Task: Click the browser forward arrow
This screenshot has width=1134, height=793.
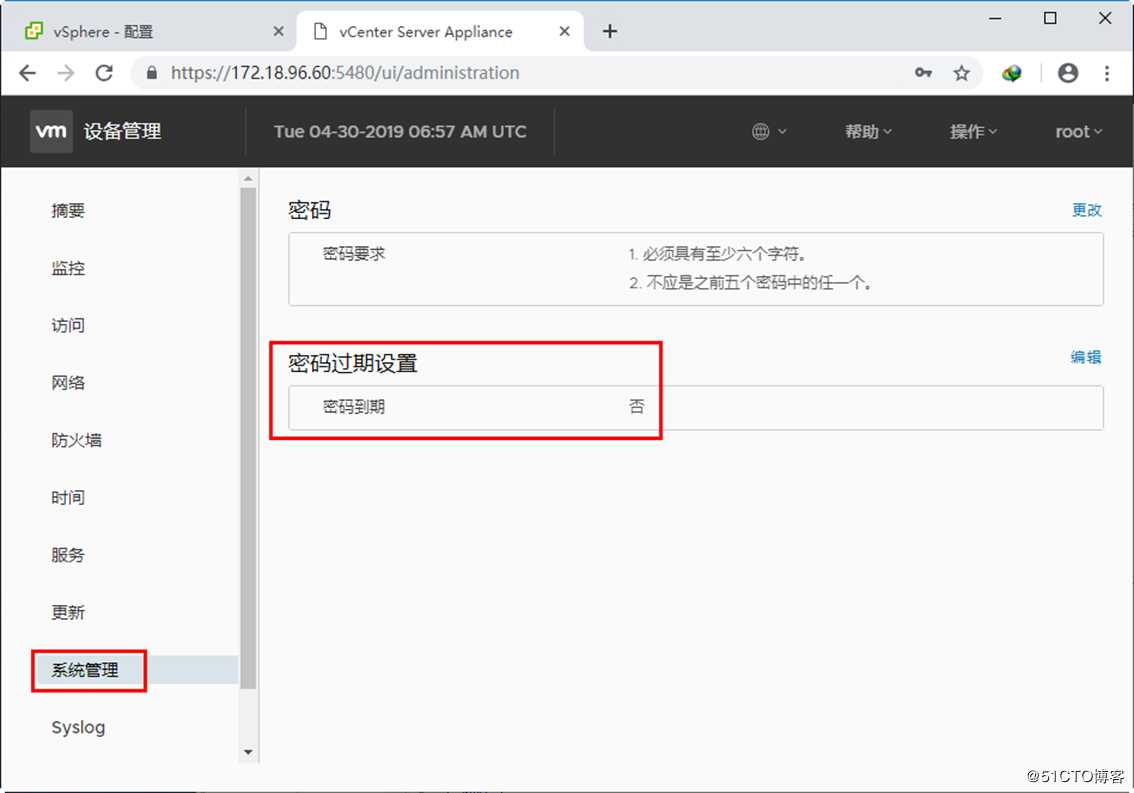Action: 66,72
